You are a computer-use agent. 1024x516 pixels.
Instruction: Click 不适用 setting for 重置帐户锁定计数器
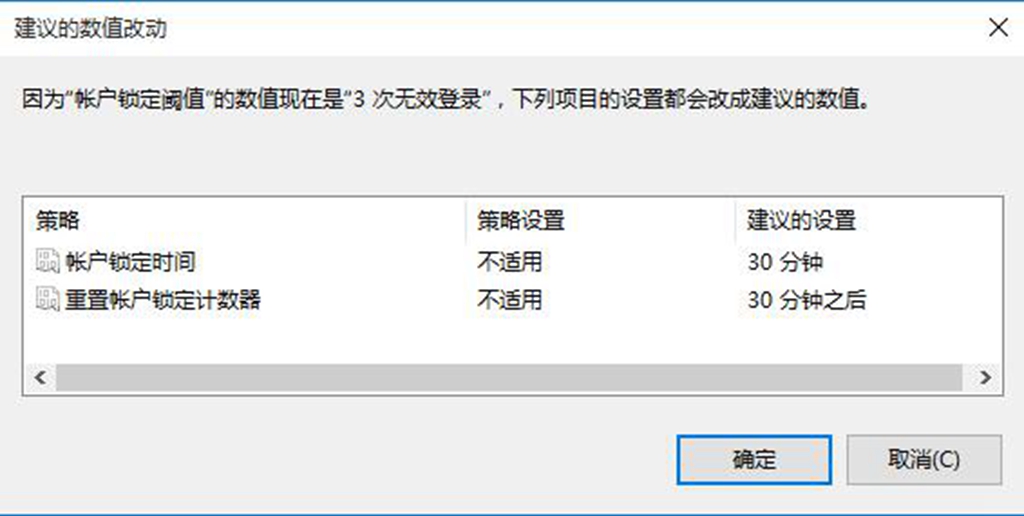[510, 300]
